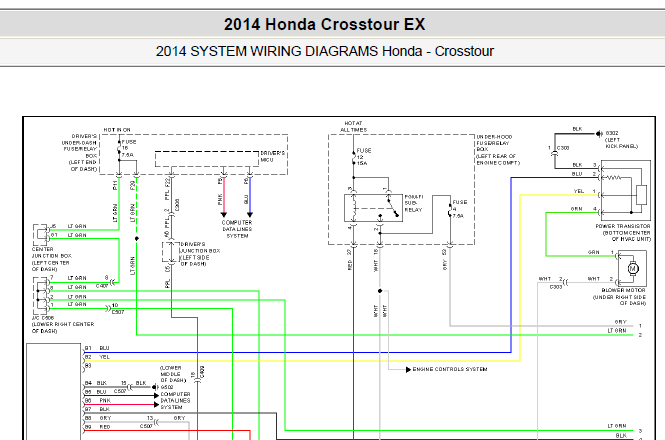Image resolution: width=665 pixels, height=440 pixels.
Task: Click the "POWER TRANSISTOR" label
Action: [623, 226]
